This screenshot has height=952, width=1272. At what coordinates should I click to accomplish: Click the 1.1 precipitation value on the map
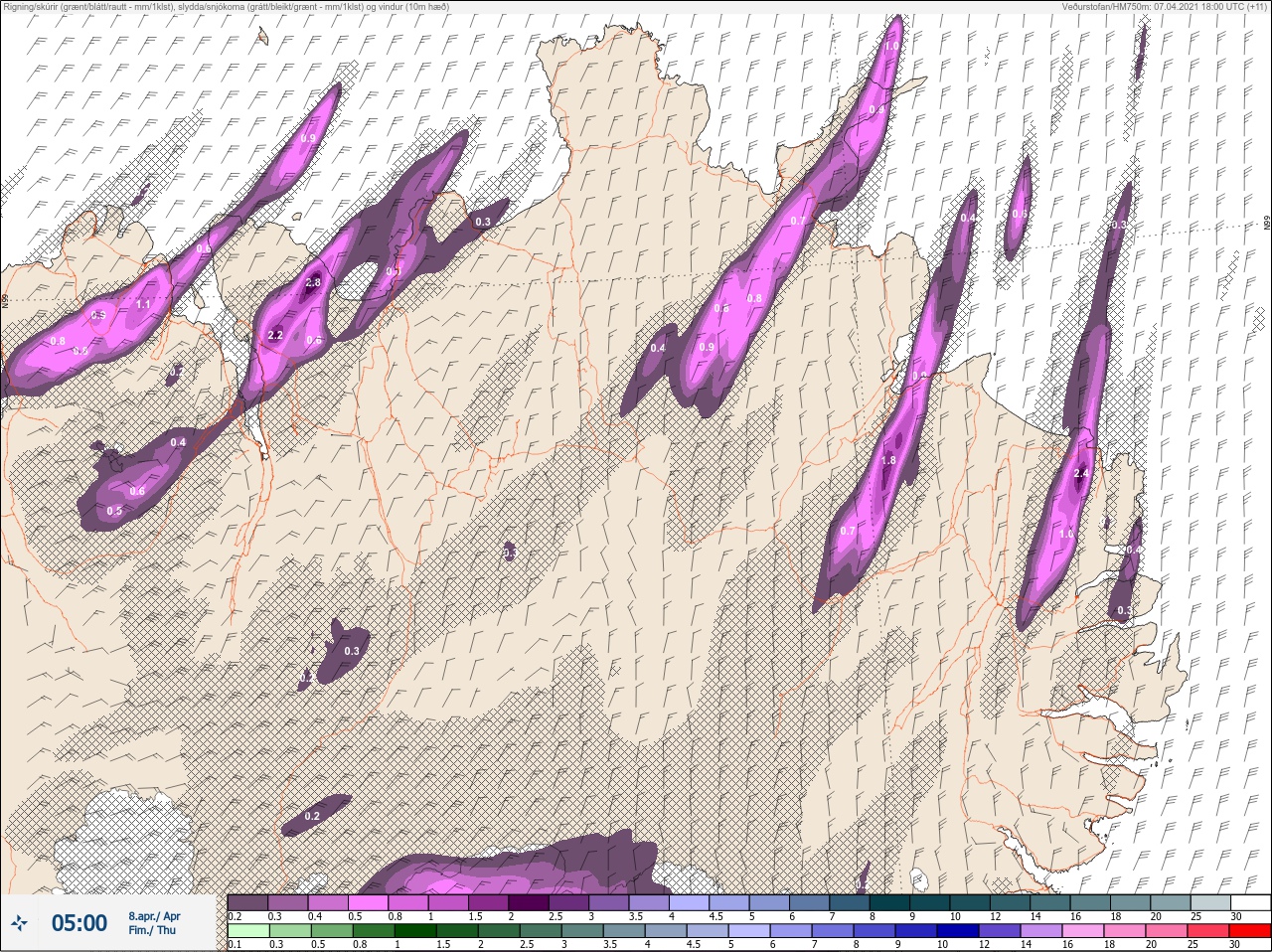coord(143,305)
